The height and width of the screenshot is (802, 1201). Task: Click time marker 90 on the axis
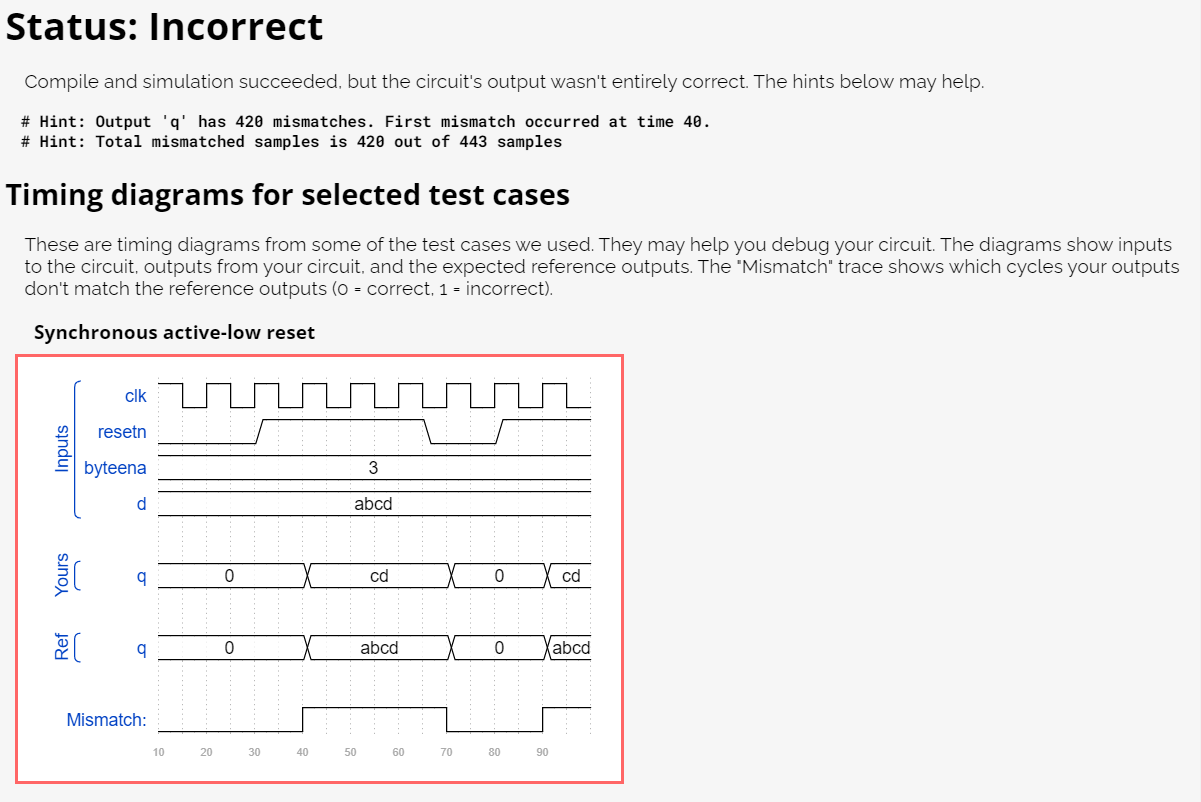[x=542, y=752]
